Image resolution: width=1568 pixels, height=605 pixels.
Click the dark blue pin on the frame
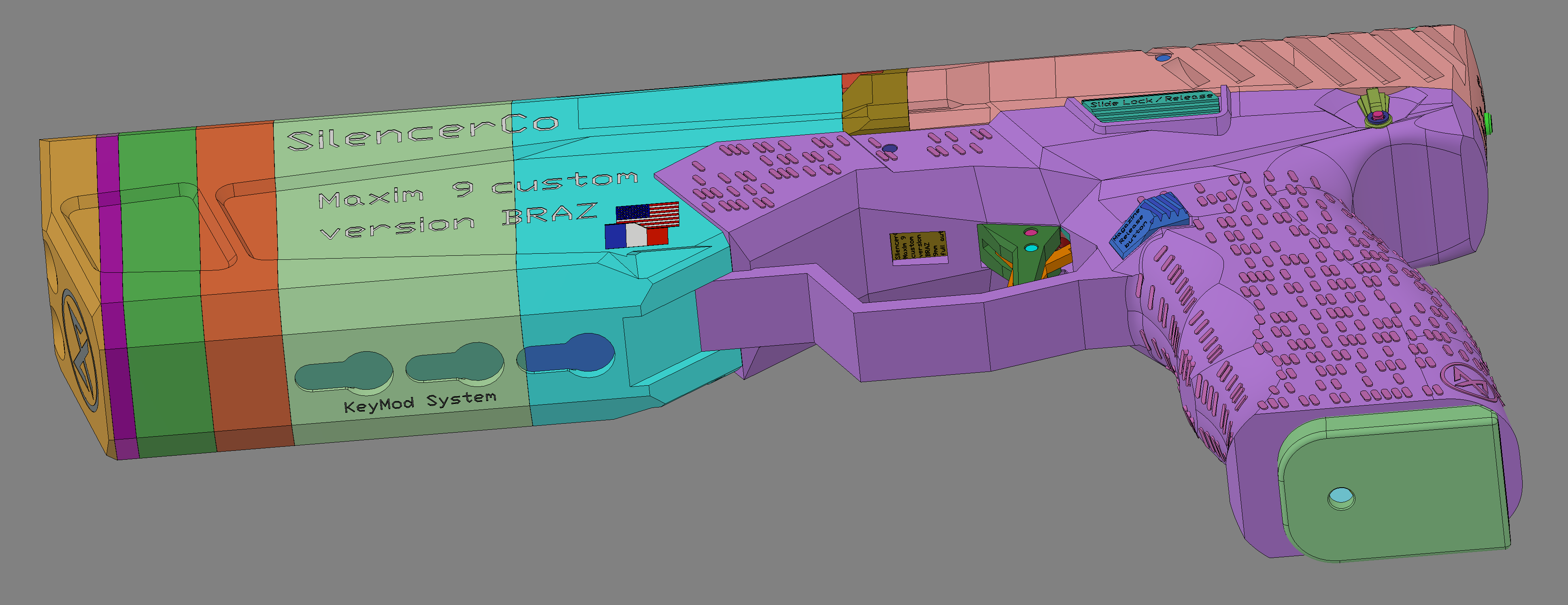pos(889,148)
